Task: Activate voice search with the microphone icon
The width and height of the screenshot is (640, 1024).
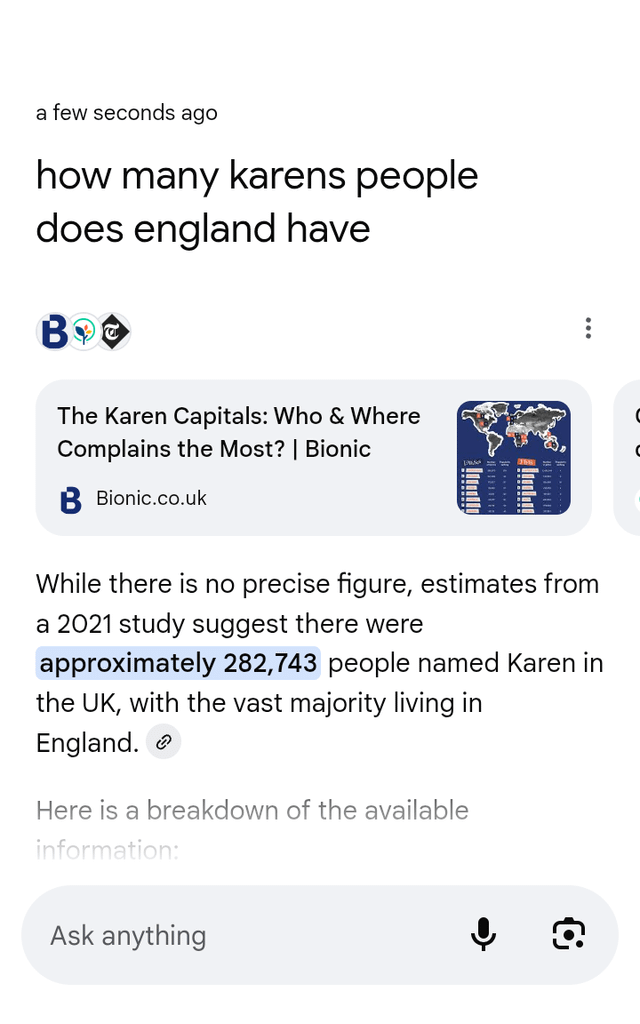Action: point(484,935)
